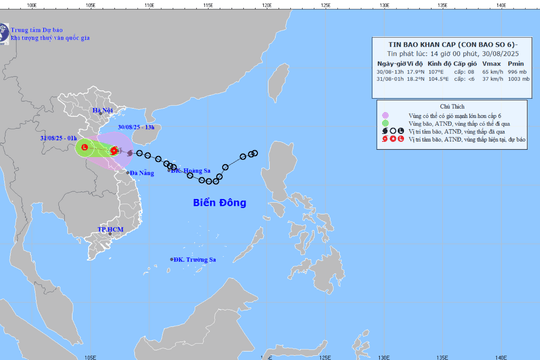The width and height of the screenshot is (540, 360).
Task: Click the 'Ngày-giờ' column header
Action: 391,64
